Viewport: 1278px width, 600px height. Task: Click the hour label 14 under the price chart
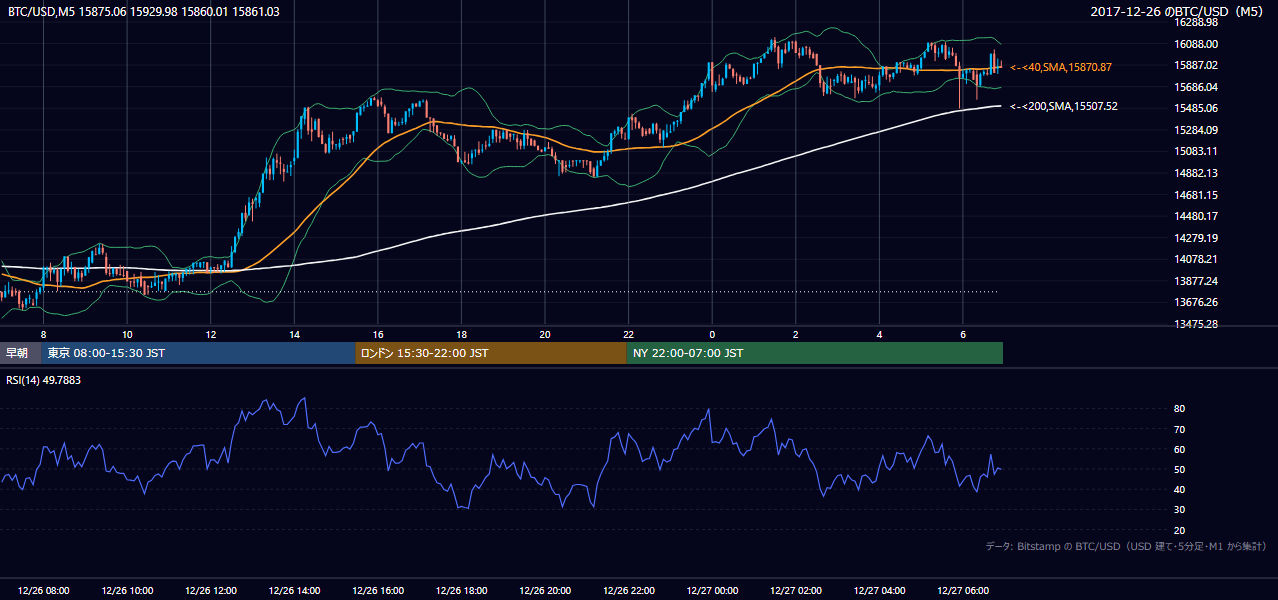pyautogui.click(x=294, y=334)
